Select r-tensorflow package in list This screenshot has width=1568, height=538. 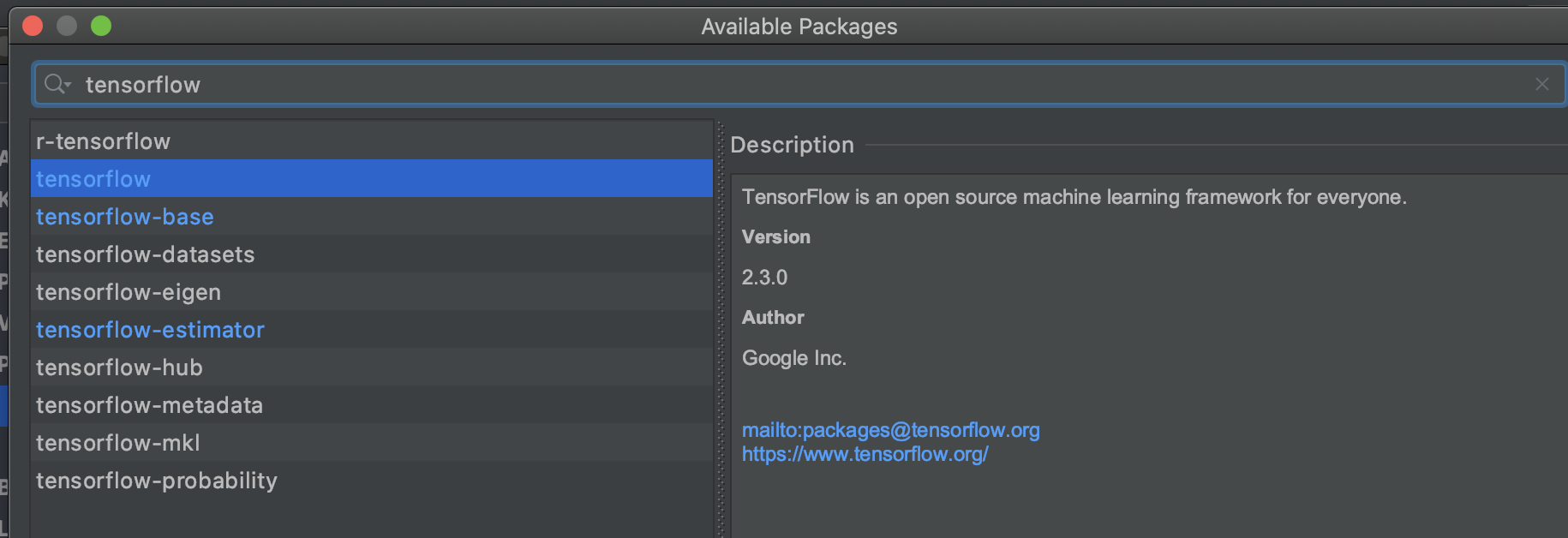(x=103, y=141)
